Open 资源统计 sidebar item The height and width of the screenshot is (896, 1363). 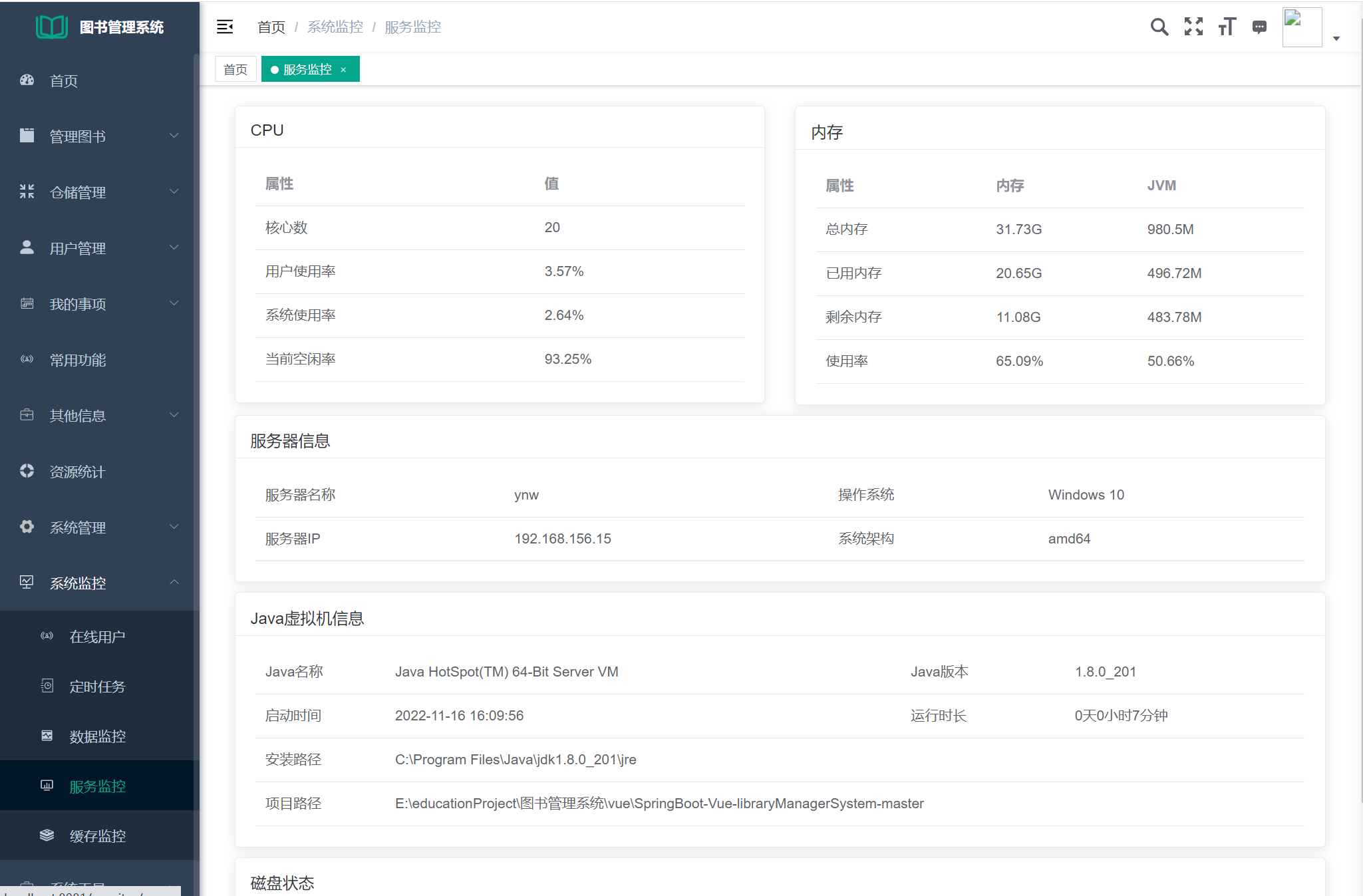click(x=78, y=472)
